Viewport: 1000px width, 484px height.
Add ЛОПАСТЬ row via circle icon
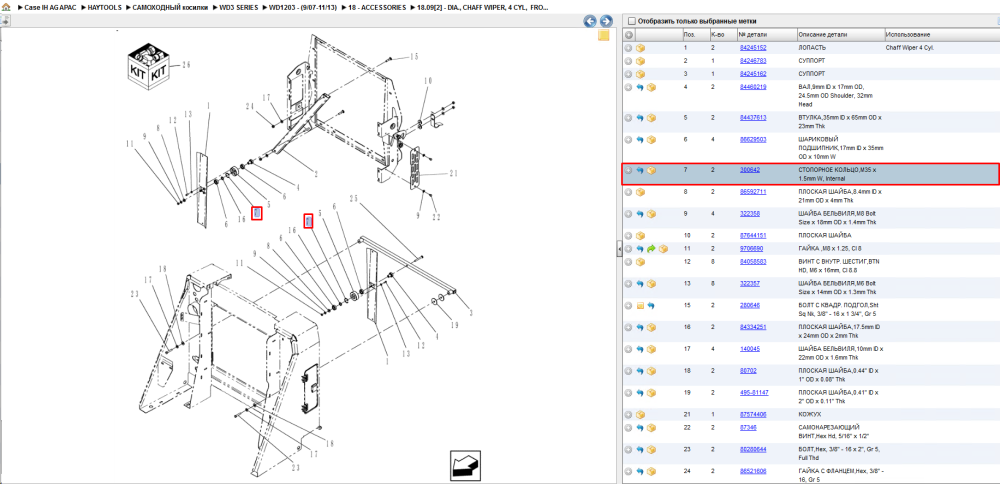629,48
